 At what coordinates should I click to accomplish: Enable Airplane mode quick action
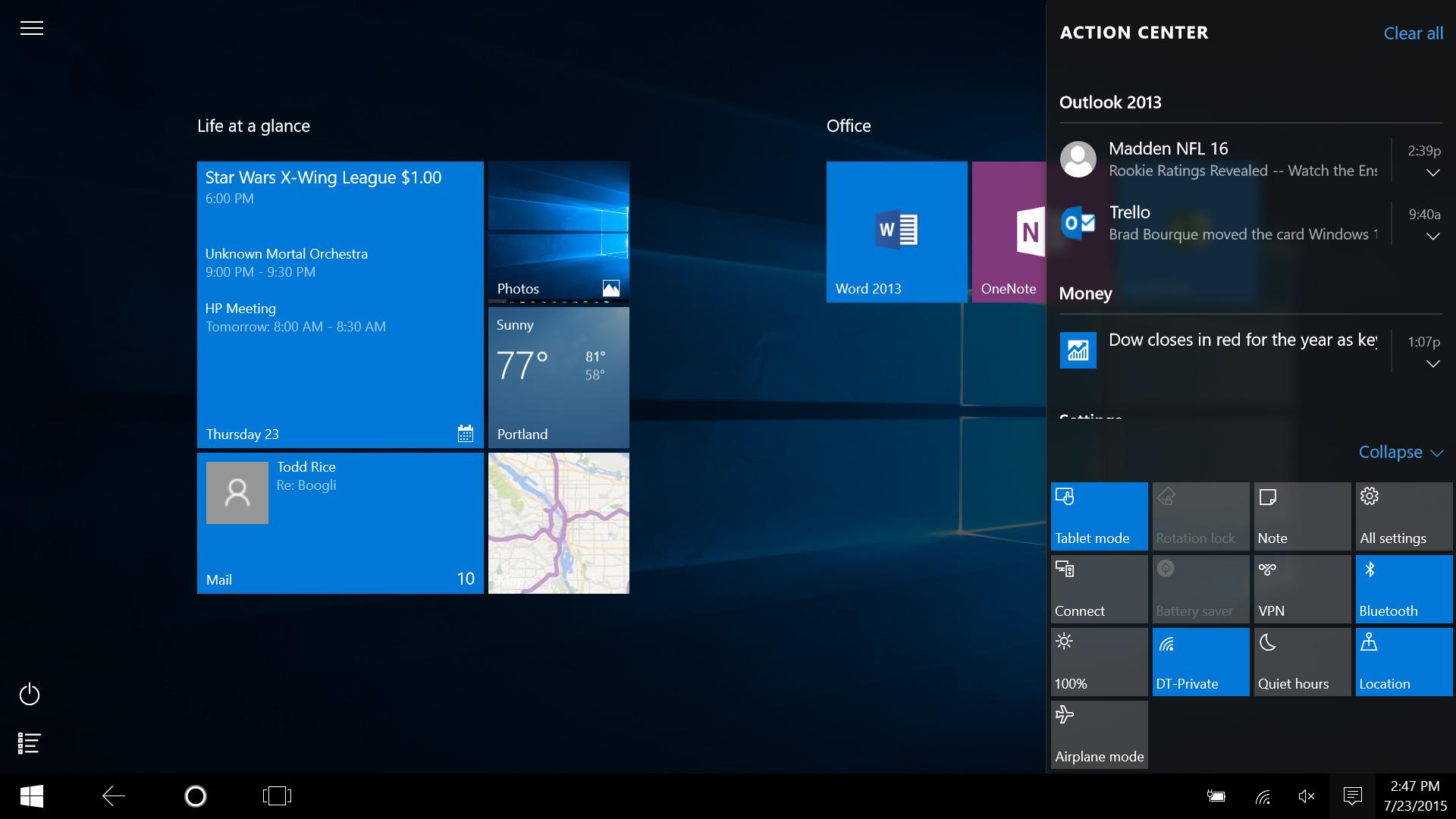[x=1100, y=735]
